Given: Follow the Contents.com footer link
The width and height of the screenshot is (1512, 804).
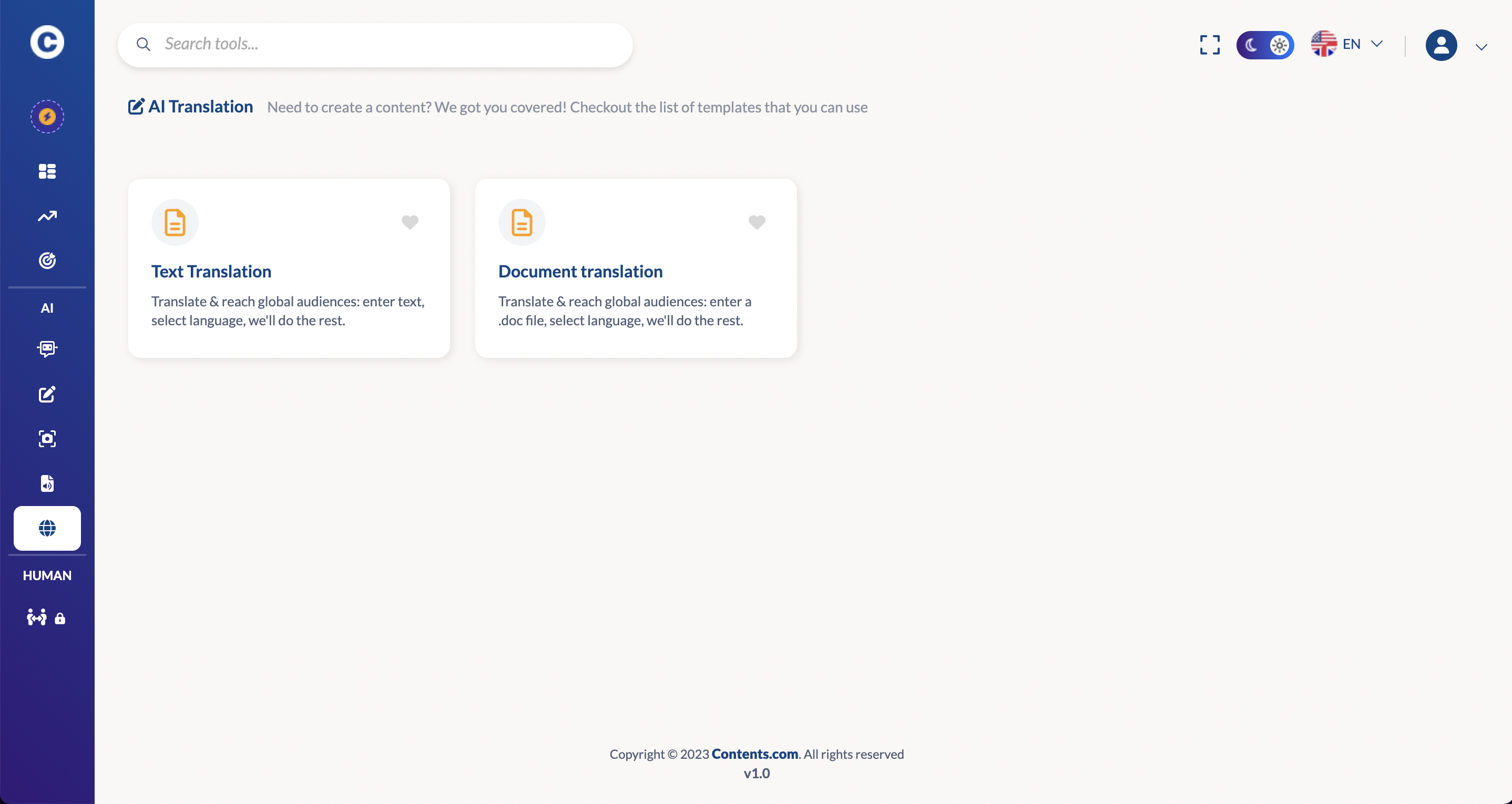Looking at the screenshot, I should coord(754,754).
